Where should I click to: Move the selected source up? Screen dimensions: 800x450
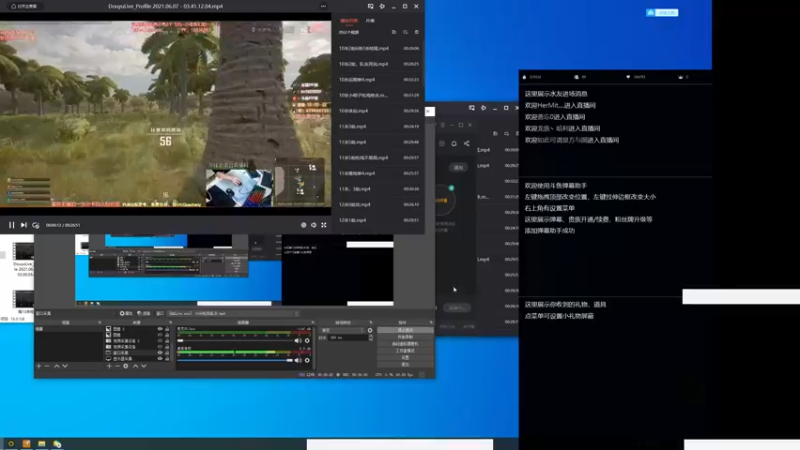[x=135, y=366]
